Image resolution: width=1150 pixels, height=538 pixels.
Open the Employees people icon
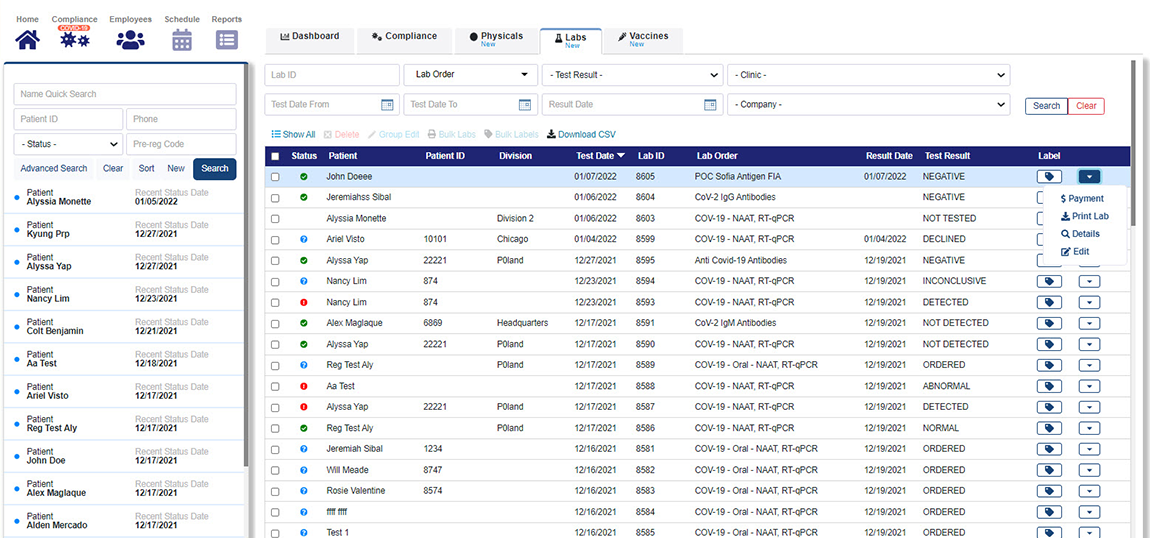click(130, 39)
